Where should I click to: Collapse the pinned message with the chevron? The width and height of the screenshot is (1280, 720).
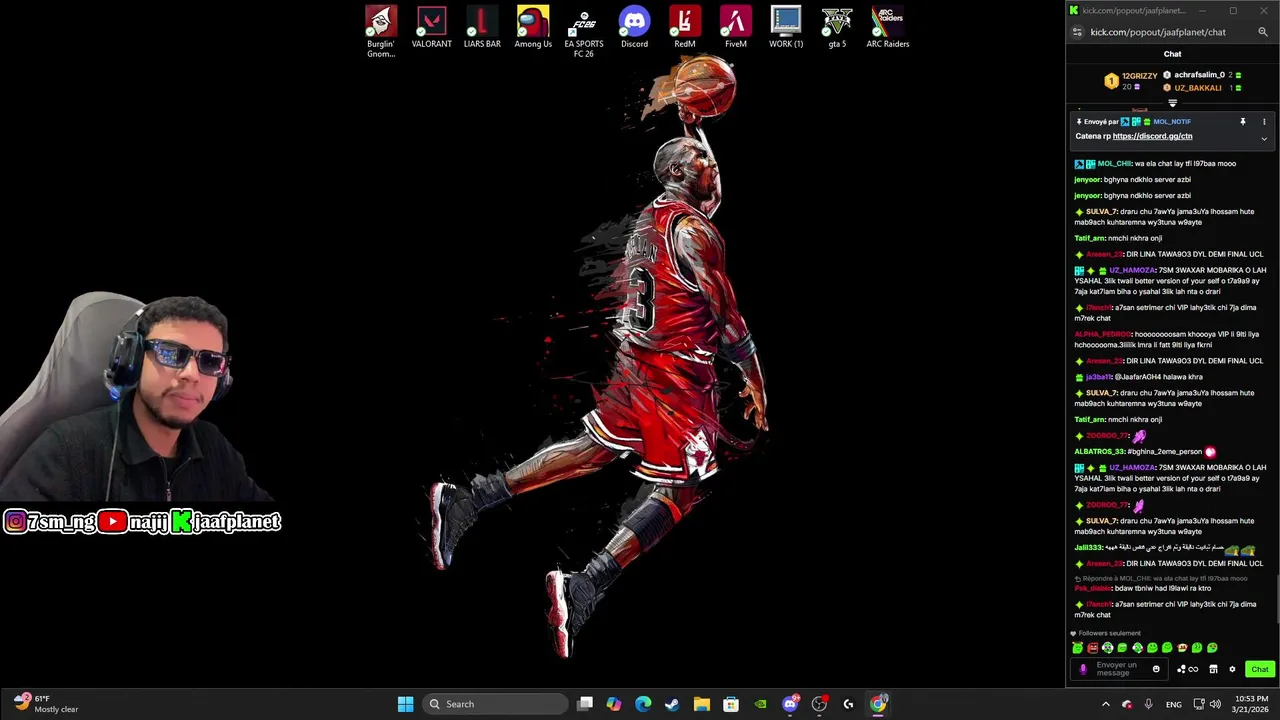(1264, 138)
